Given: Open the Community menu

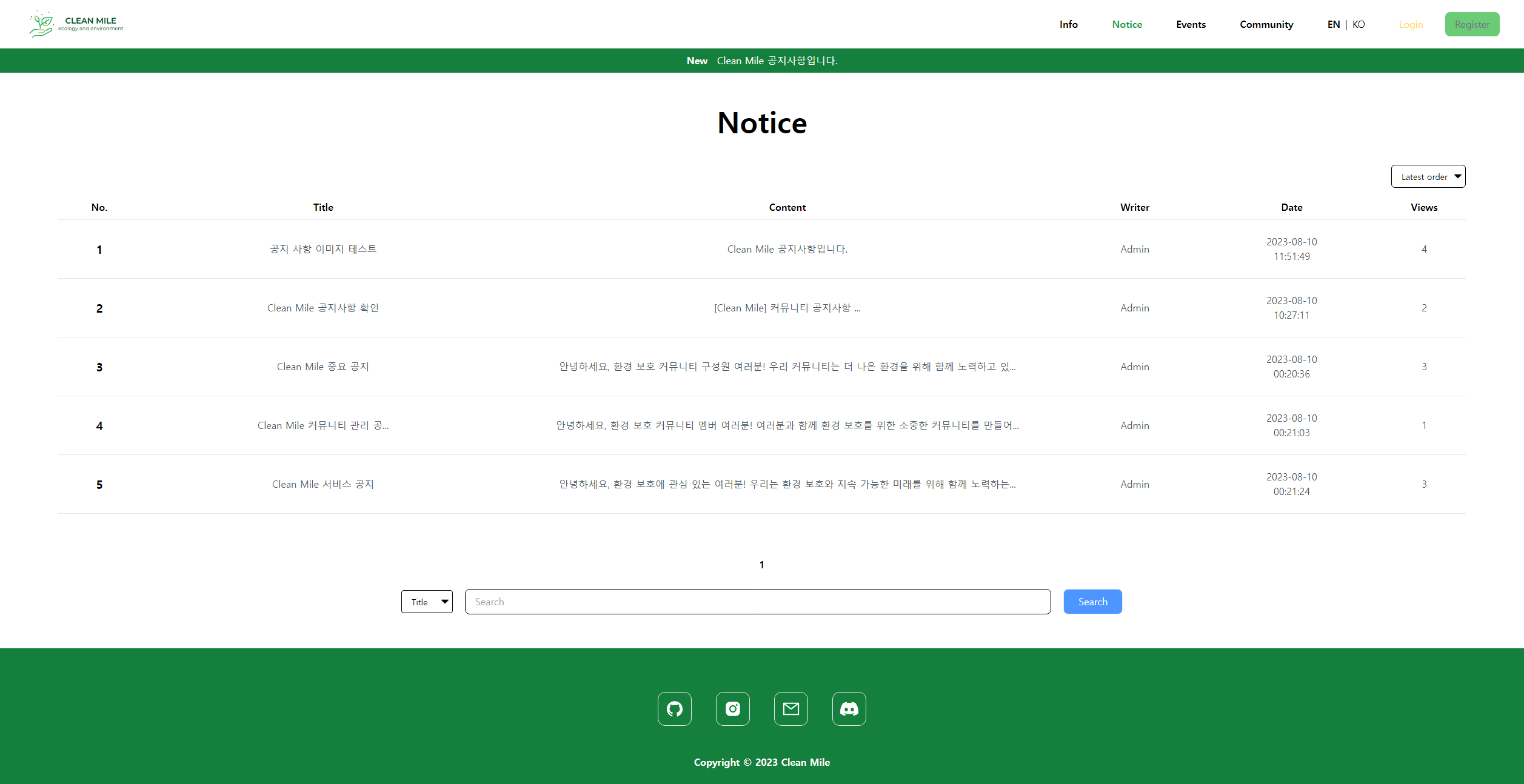Looking at the screenshot, I should tap(1266, 24).
